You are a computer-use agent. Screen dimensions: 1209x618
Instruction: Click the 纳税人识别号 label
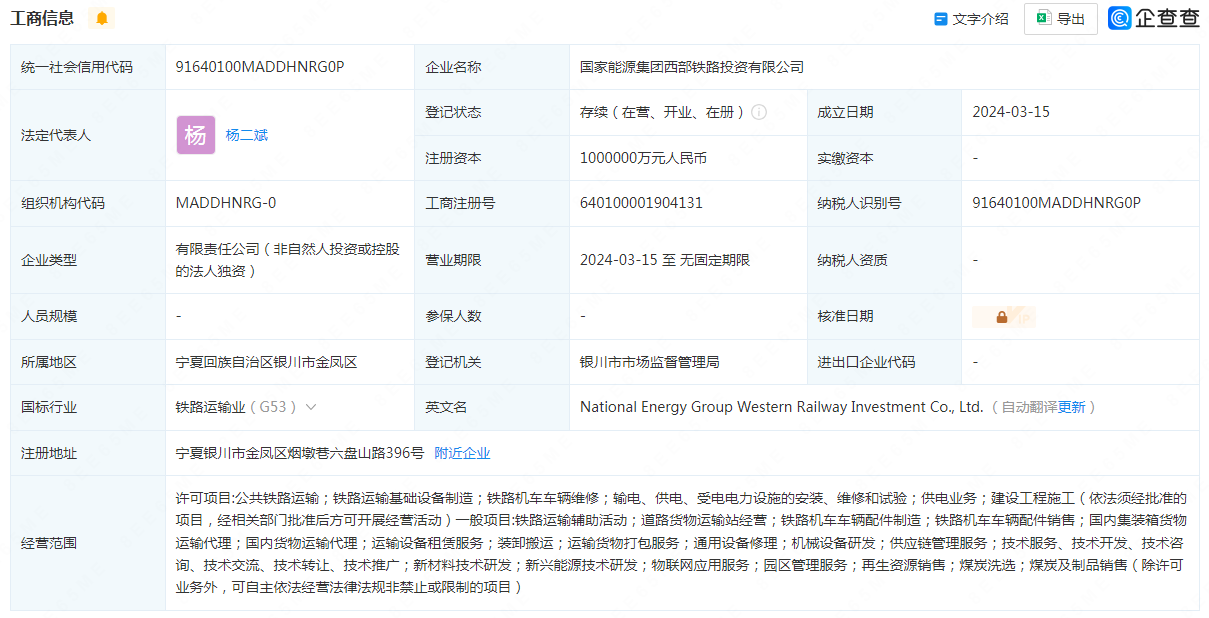click(x=859, y=203)
